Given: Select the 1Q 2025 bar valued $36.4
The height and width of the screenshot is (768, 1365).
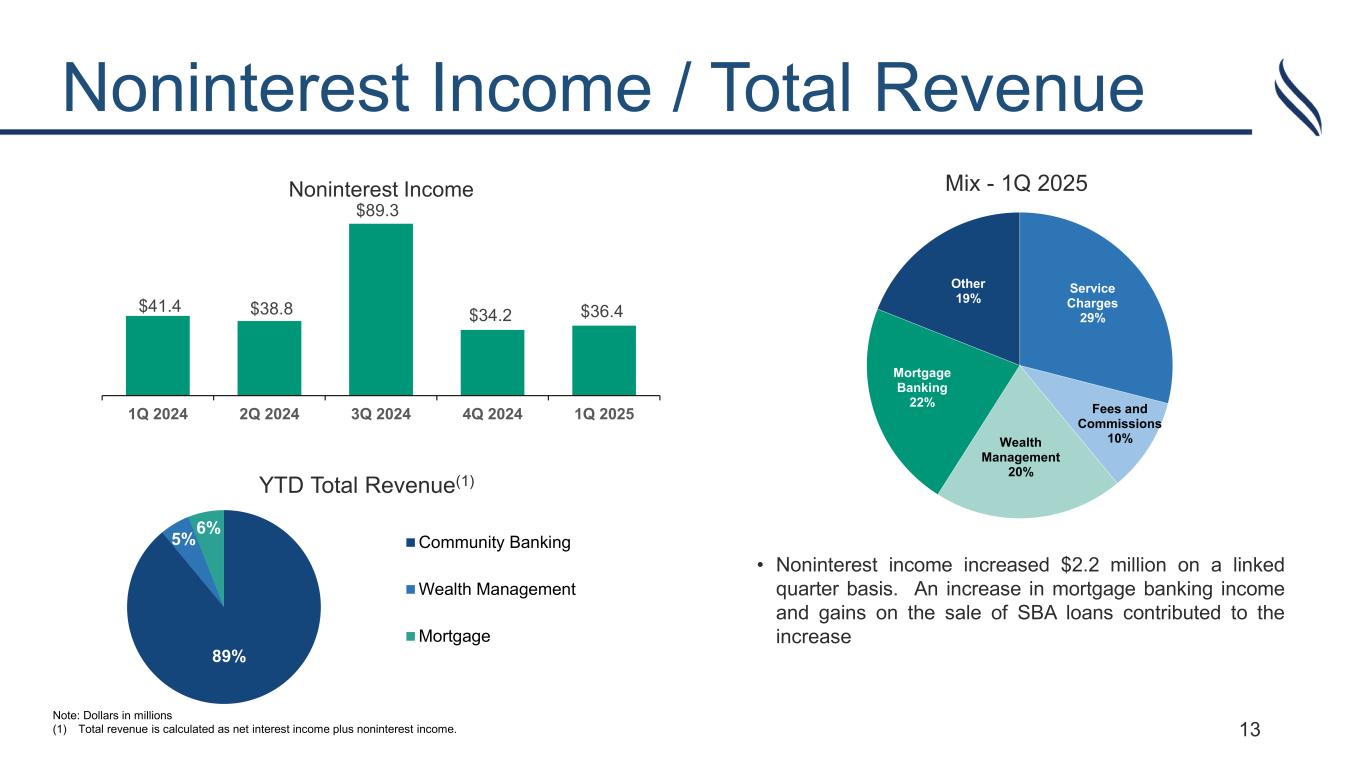Looking at the screenshot, I should 603,360.
